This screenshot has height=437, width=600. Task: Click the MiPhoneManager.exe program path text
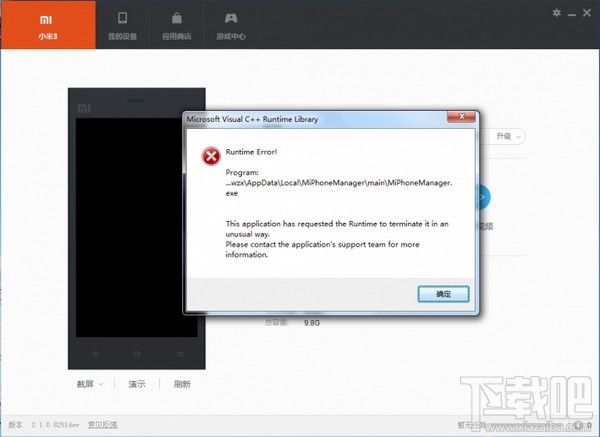339,188
